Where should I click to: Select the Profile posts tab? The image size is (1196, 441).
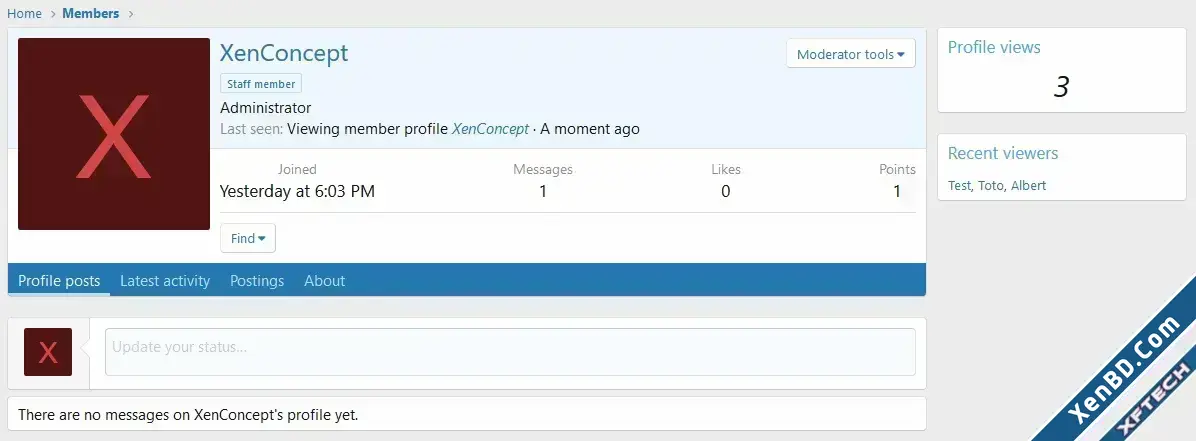(x=59, y=281)
